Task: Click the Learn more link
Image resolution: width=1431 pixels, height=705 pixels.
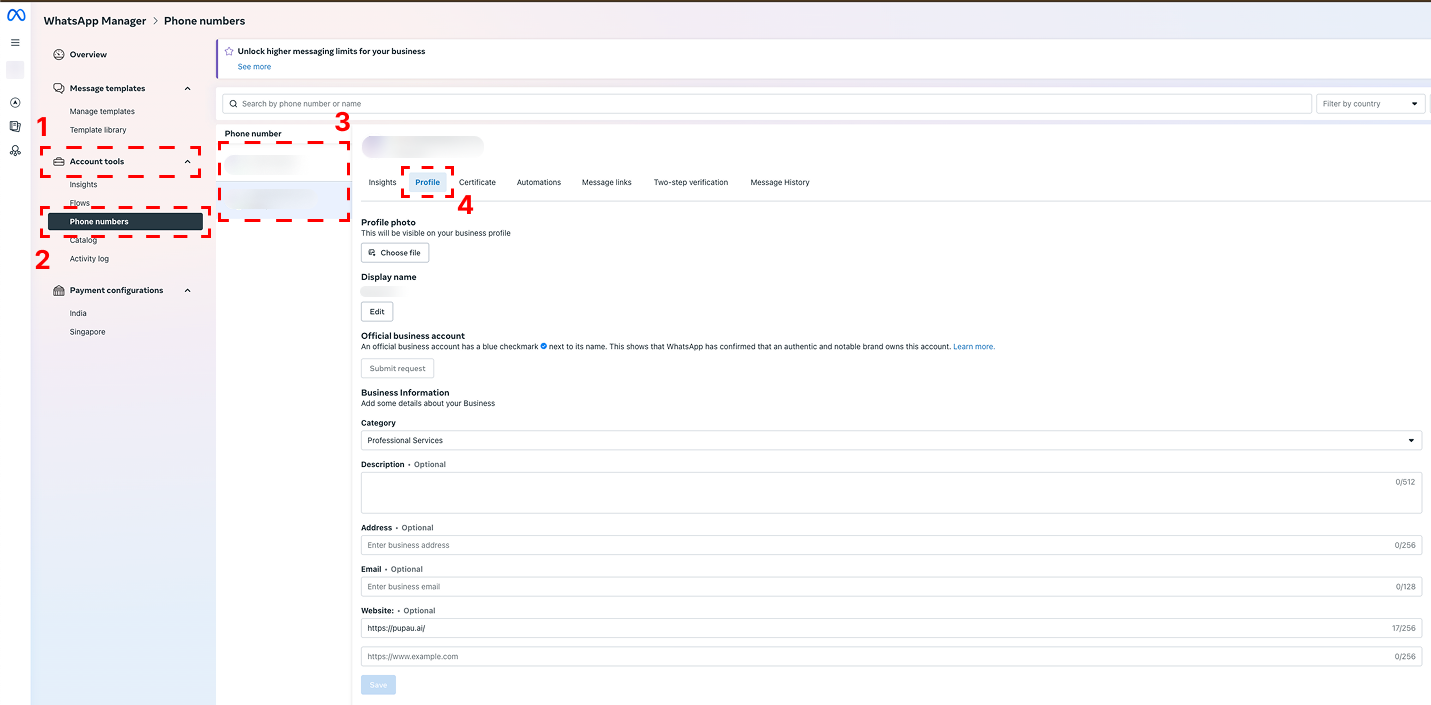Action: [x=974, y=347]
